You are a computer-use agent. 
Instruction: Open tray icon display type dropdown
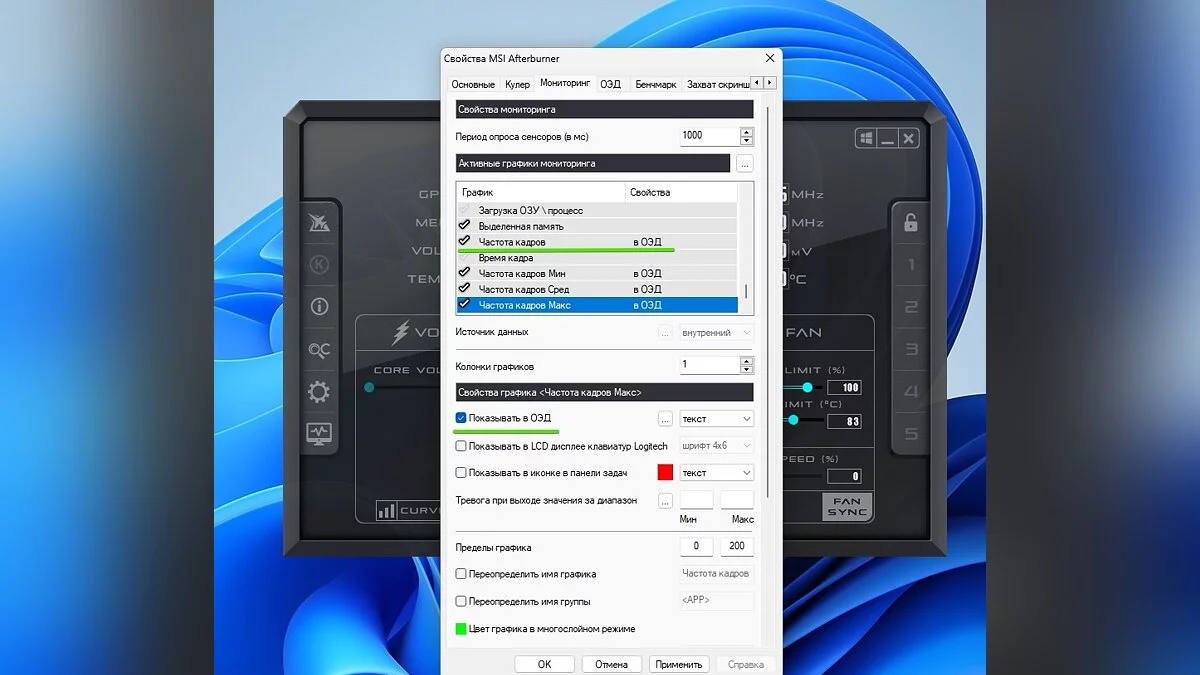point(716,473)
